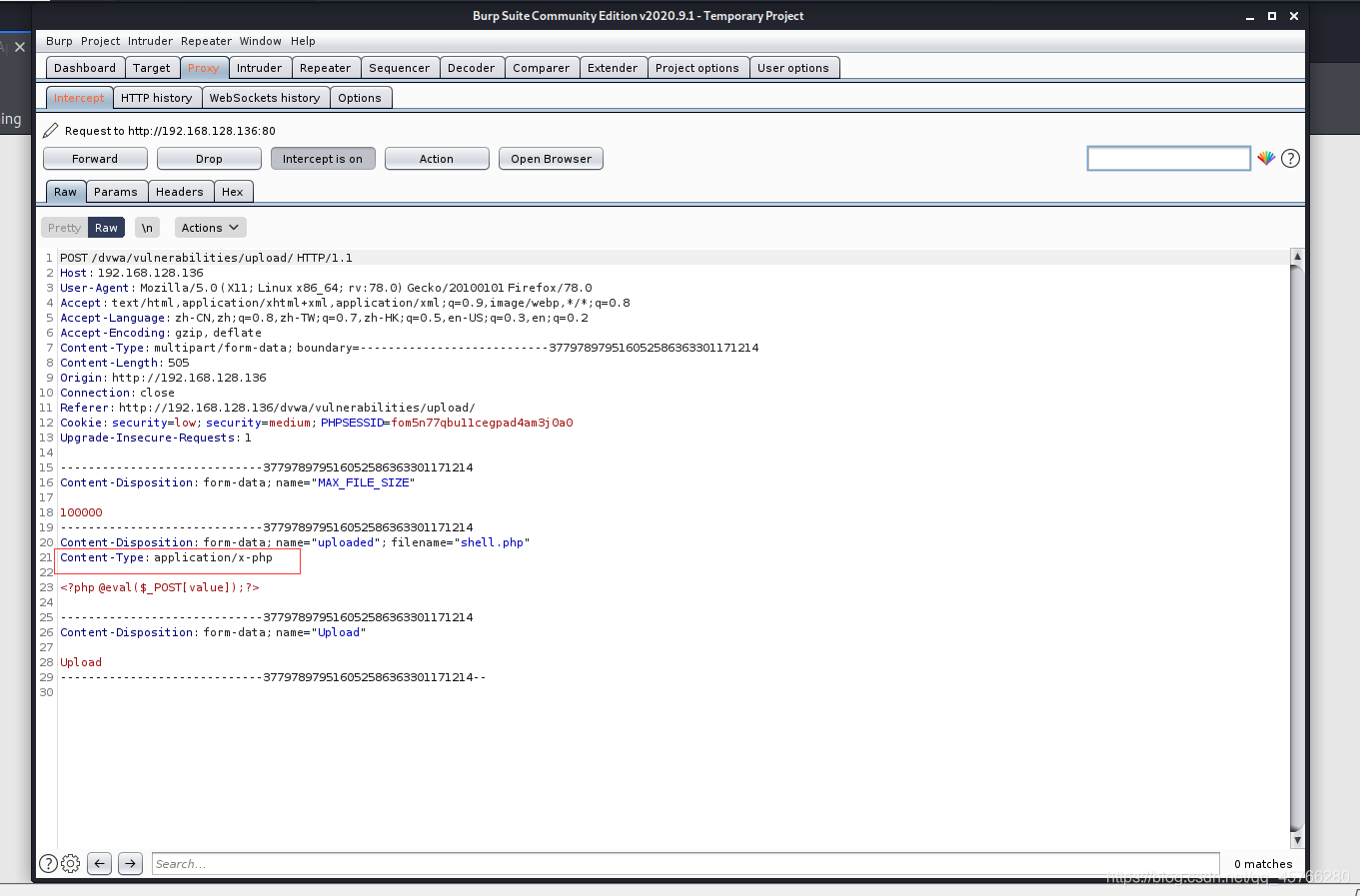Open the help question mark near comment field
Viewport: 1360px width, 896px height.
click(1290, 158)
